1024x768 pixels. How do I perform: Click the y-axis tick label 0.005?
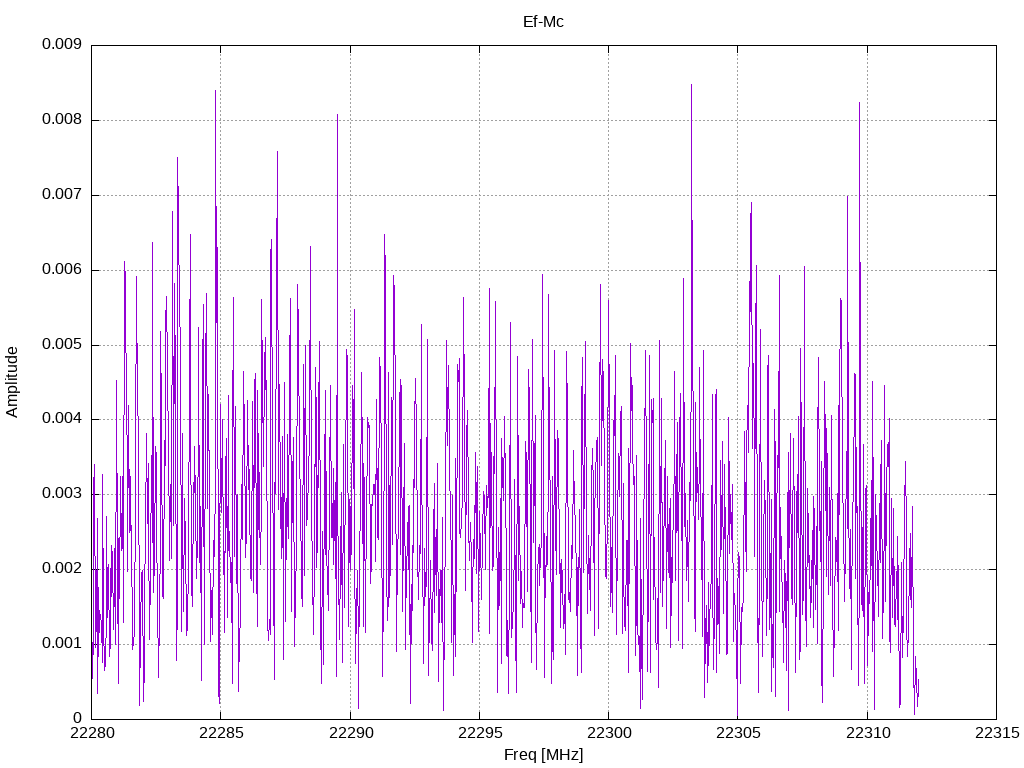pos(62,344)
